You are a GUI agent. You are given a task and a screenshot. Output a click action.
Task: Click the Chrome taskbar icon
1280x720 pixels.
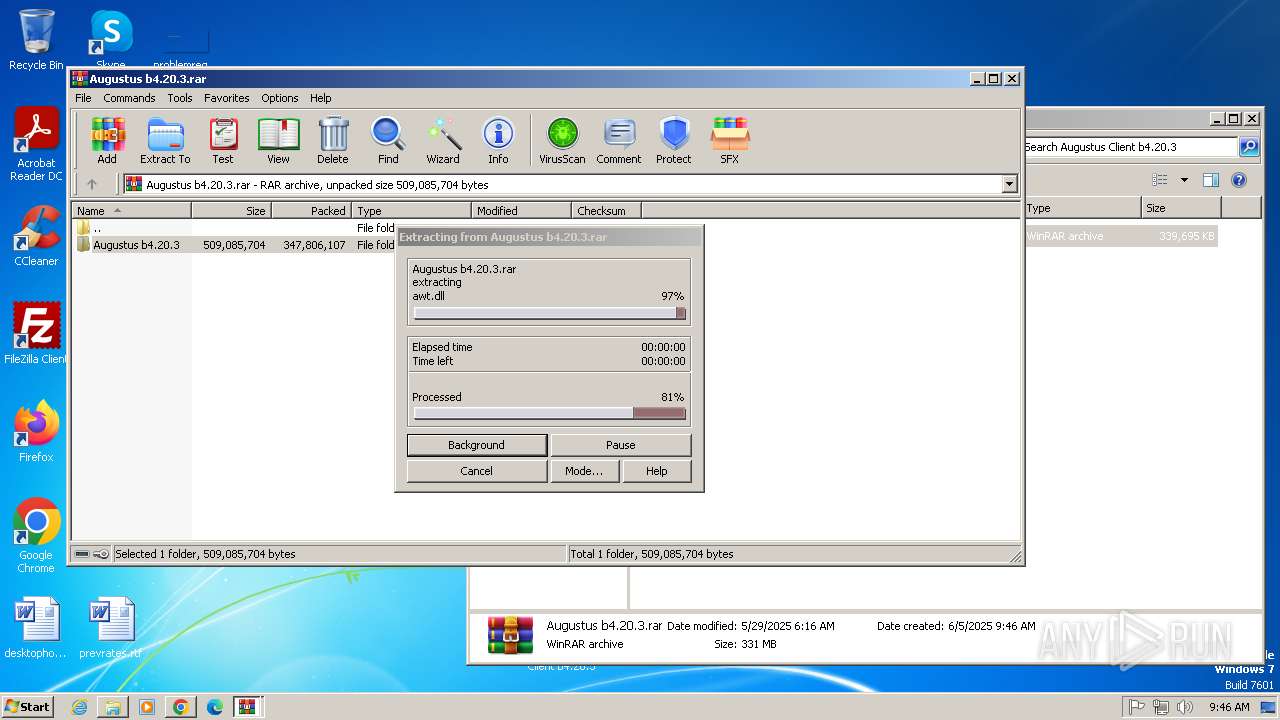click(180, 707)
